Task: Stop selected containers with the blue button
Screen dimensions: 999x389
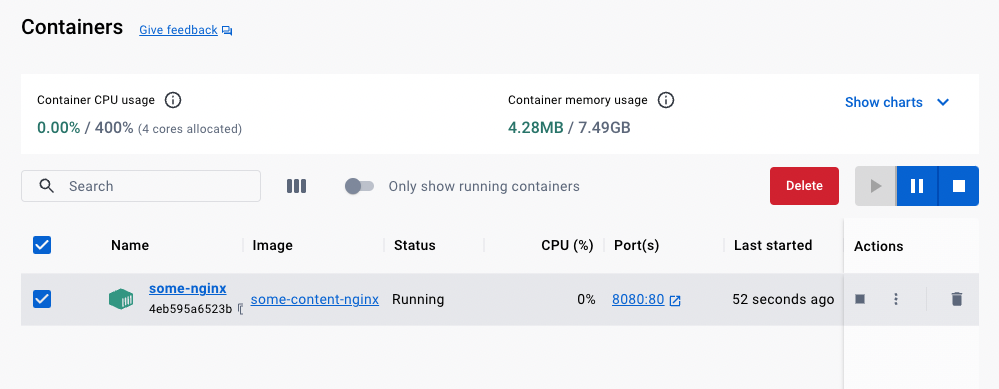Action: (x=958, y=186)
